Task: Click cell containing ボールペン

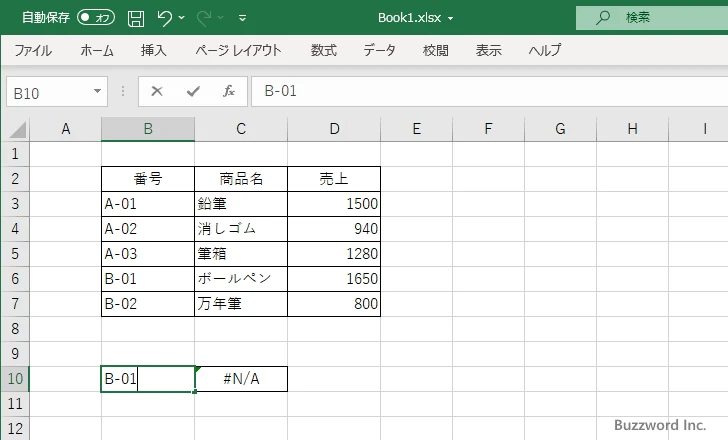Action: (x=241, y=279)
